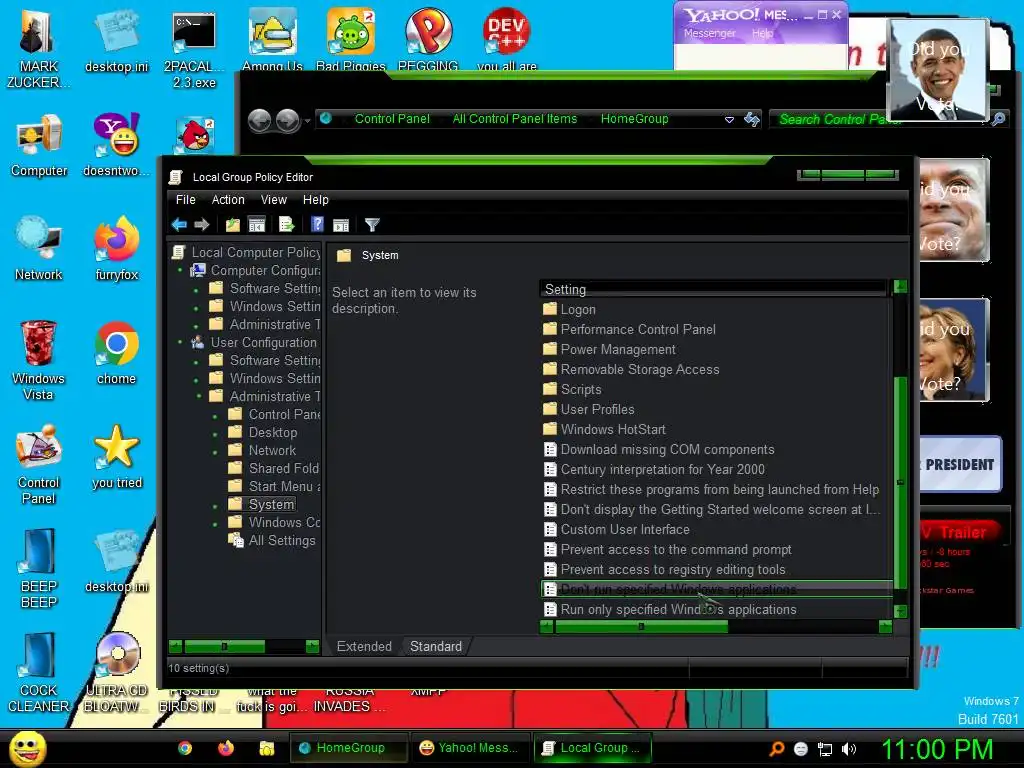Click the Back arrow in Group Policy toolbar
The width and height of the screenshot is (1024, 768).
[179, 225]
